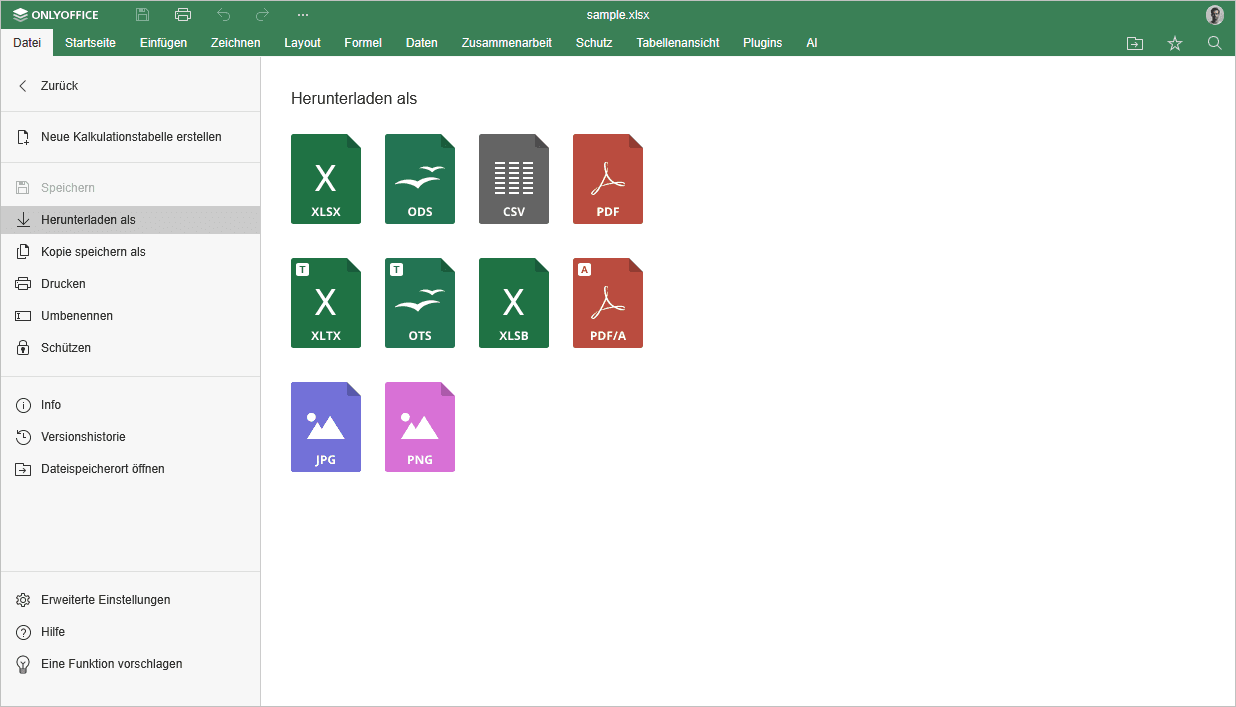
Task: Open the Formel ribbon tab
Action: (x=363, y=43)
